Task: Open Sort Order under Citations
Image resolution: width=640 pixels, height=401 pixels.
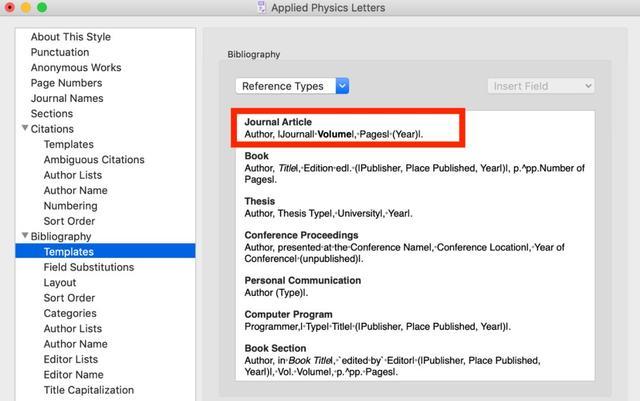Action: [x=69, y=221]
